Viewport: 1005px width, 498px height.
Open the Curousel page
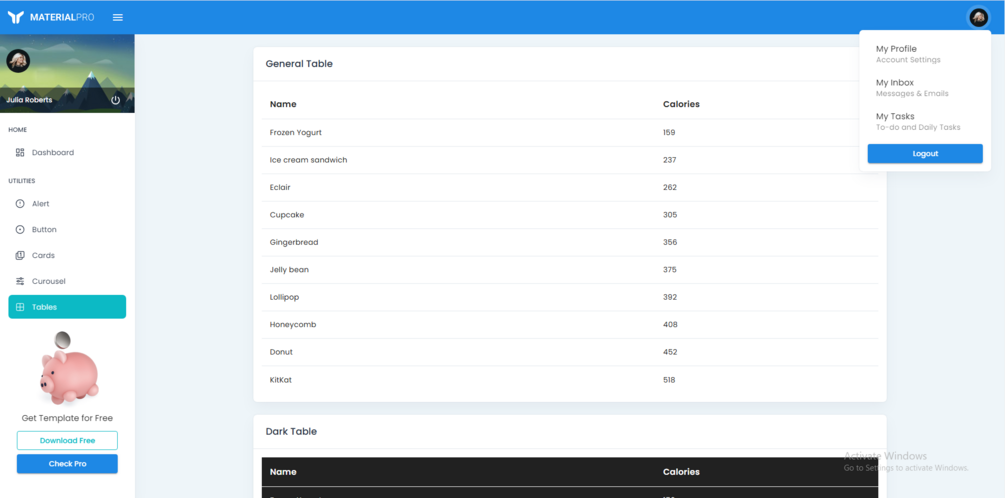coord(67,281)
